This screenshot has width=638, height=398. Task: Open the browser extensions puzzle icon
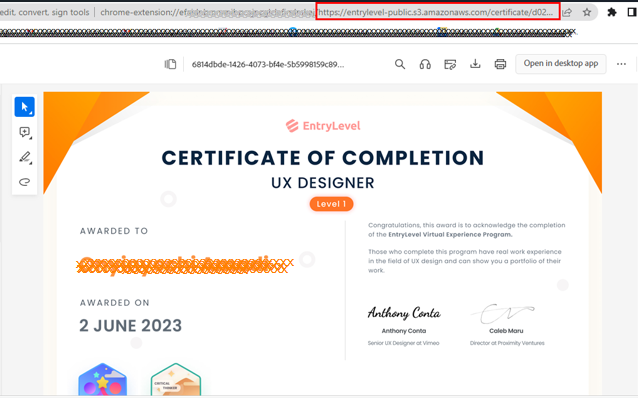pyautogui.click(x=612, y=12)
